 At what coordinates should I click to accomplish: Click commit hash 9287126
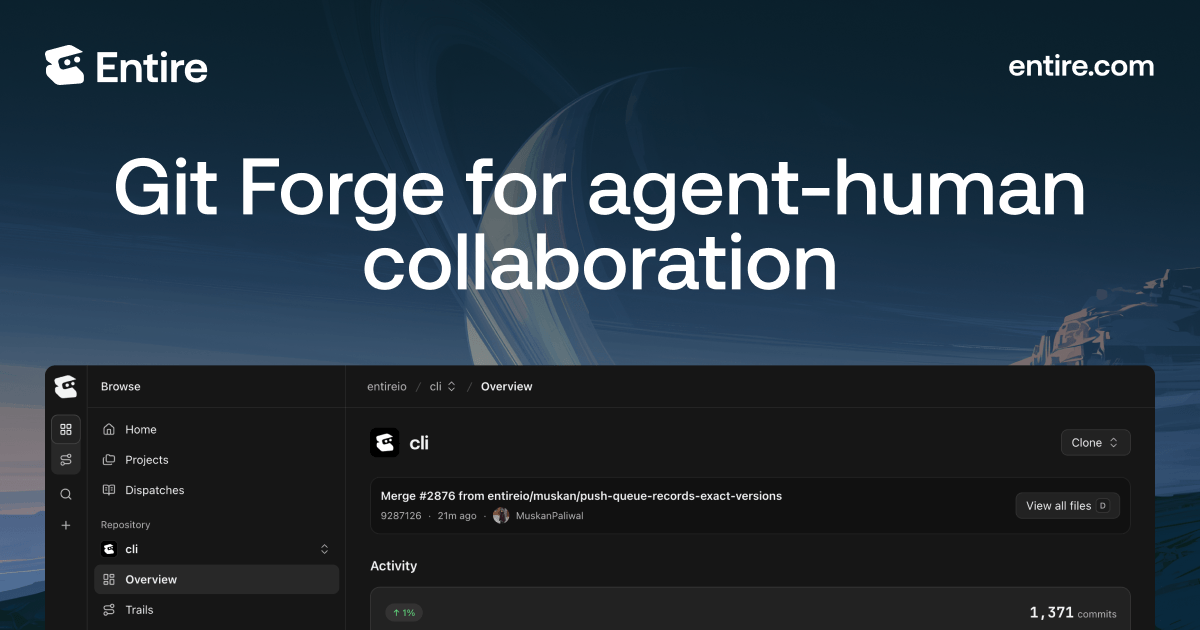401,516
